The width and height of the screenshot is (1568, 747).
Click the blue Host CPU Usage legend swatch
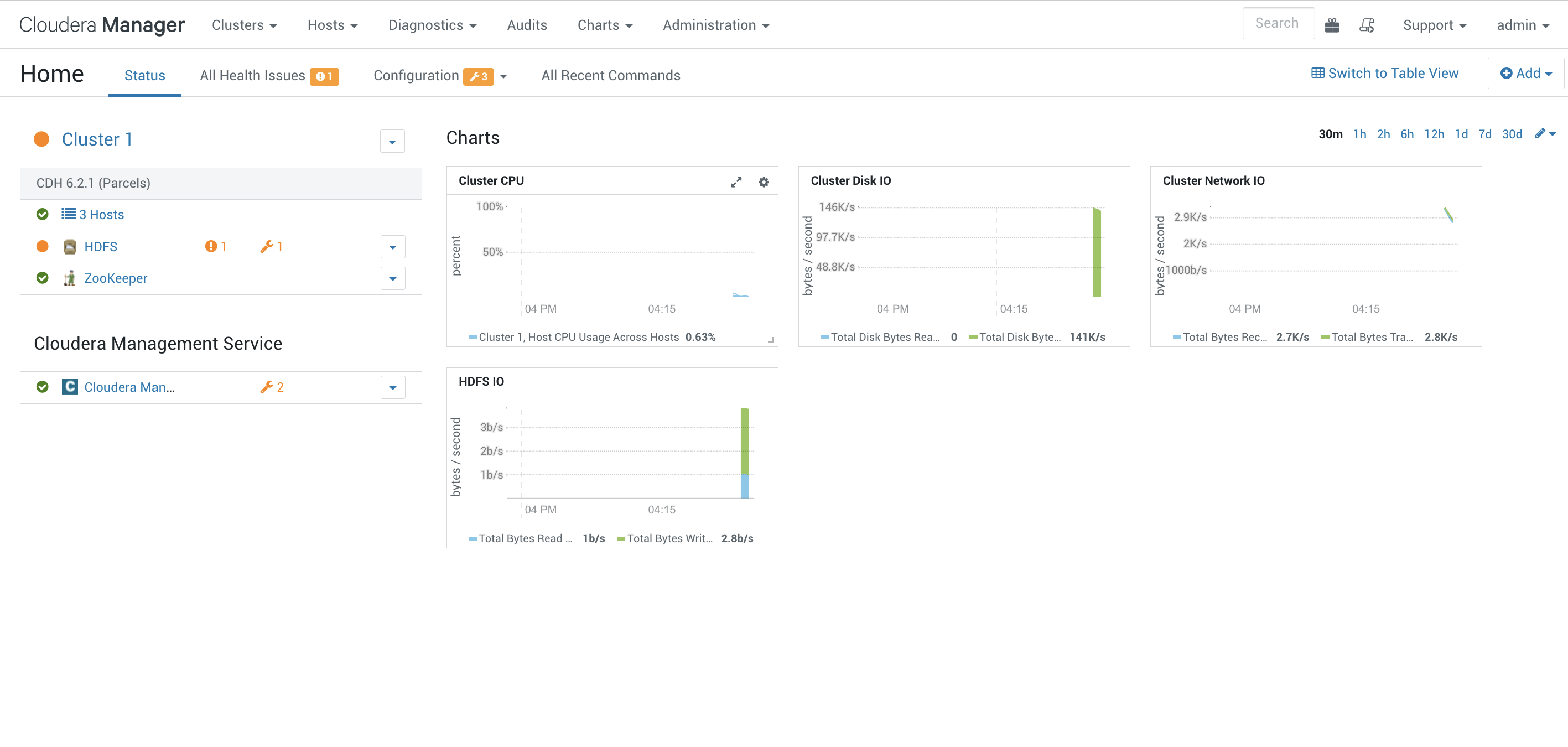(473, 338)
